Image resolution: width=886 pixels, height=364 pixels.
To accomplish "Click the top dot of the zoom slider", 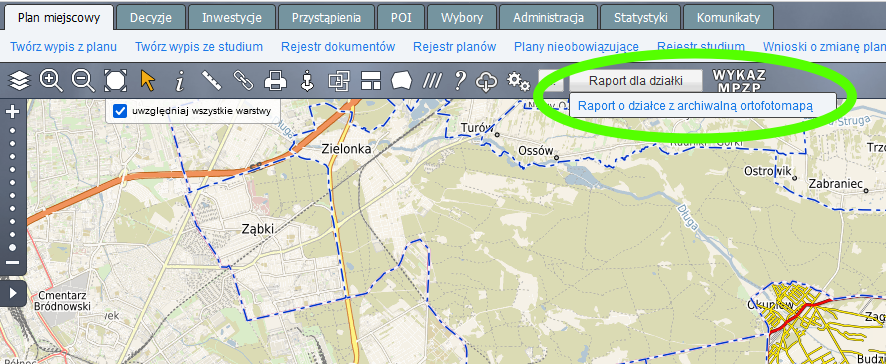I will (x=12, y=130).
